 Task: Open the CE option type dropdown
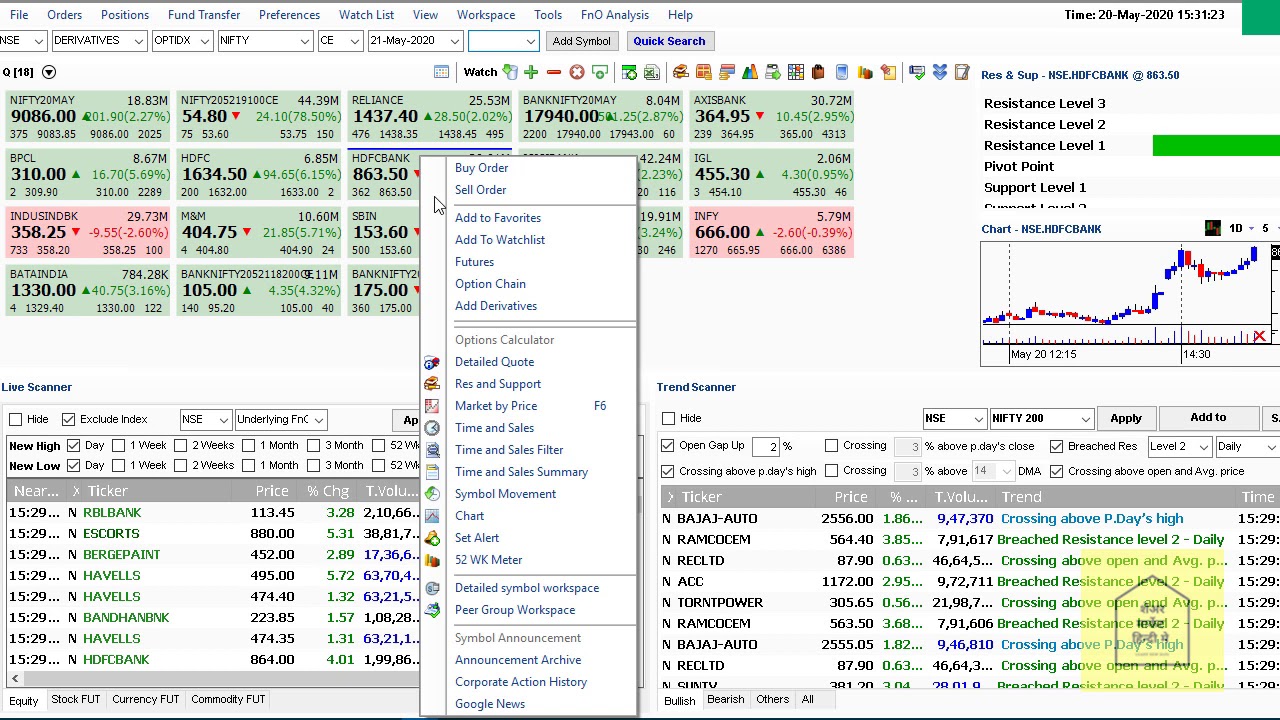pyautogui.click(x=339, y=41)
